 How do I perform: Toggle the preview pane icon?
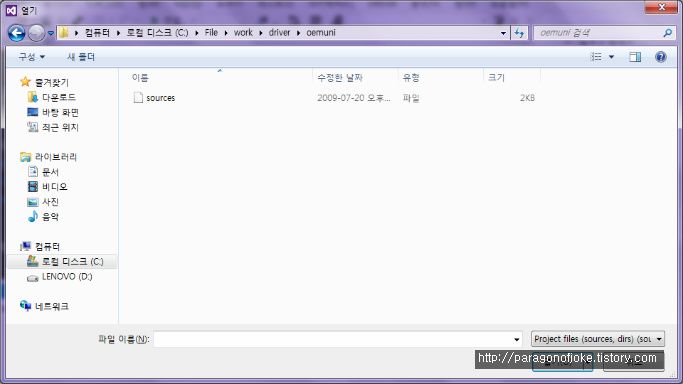coord(635,57)
